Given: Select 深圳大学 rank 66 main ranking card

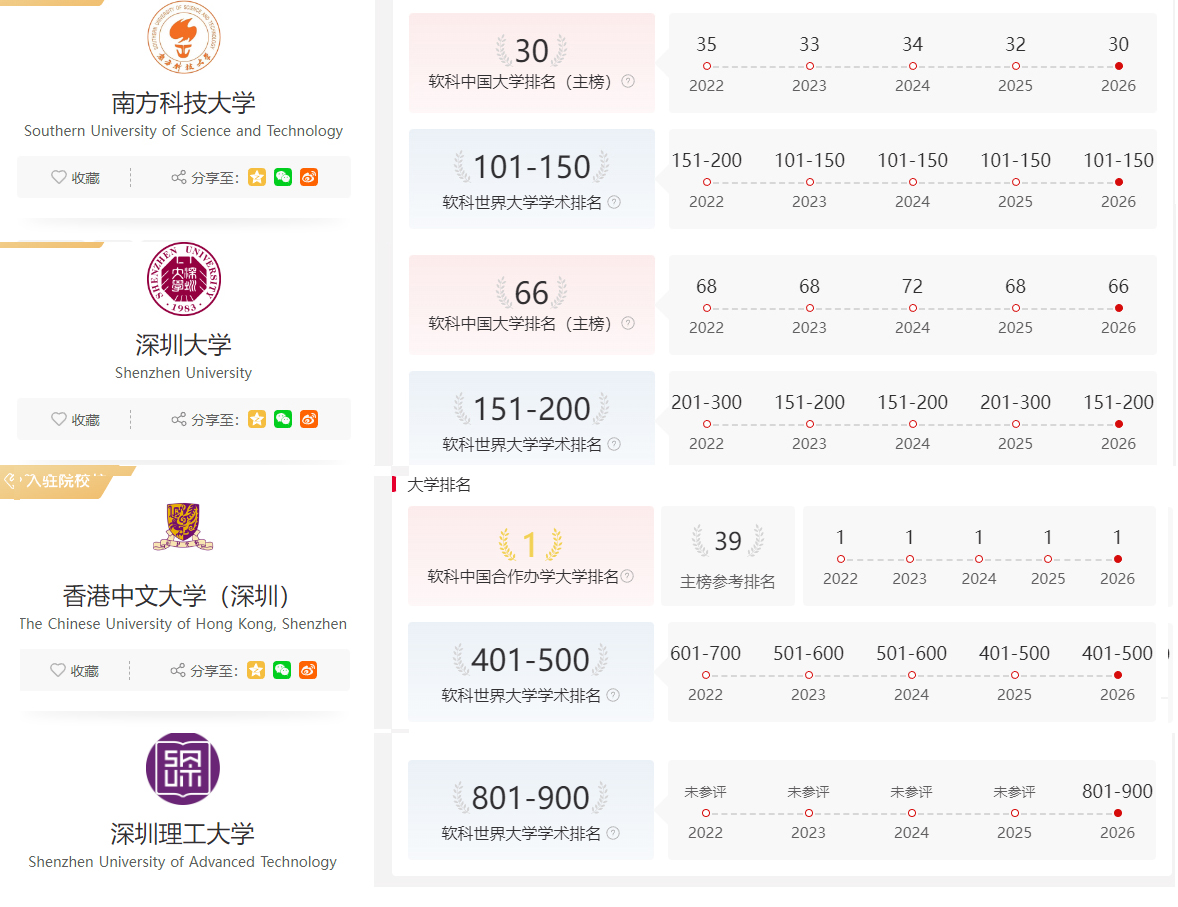Looking at the screenshot, I should 532,305.
